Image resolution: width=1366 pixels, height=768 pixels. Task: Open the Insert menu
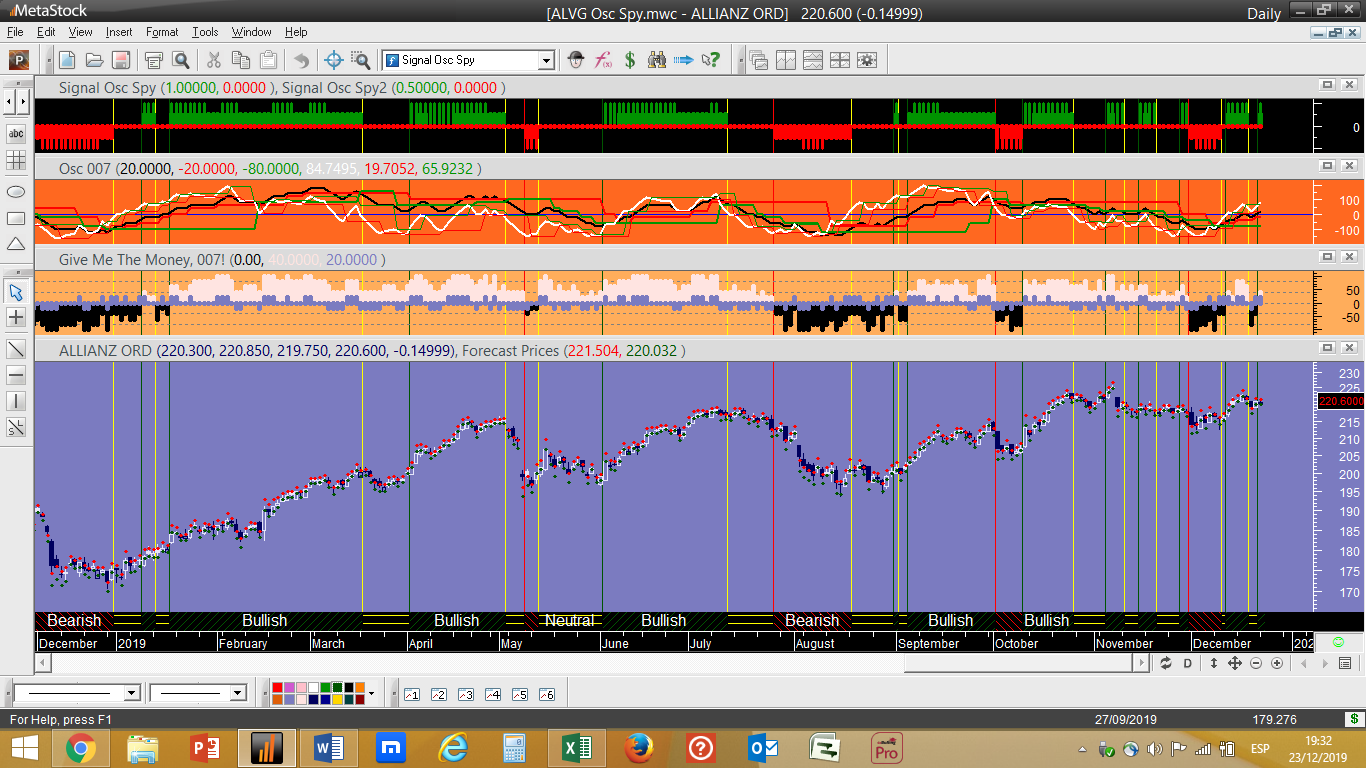click(118, 32)
